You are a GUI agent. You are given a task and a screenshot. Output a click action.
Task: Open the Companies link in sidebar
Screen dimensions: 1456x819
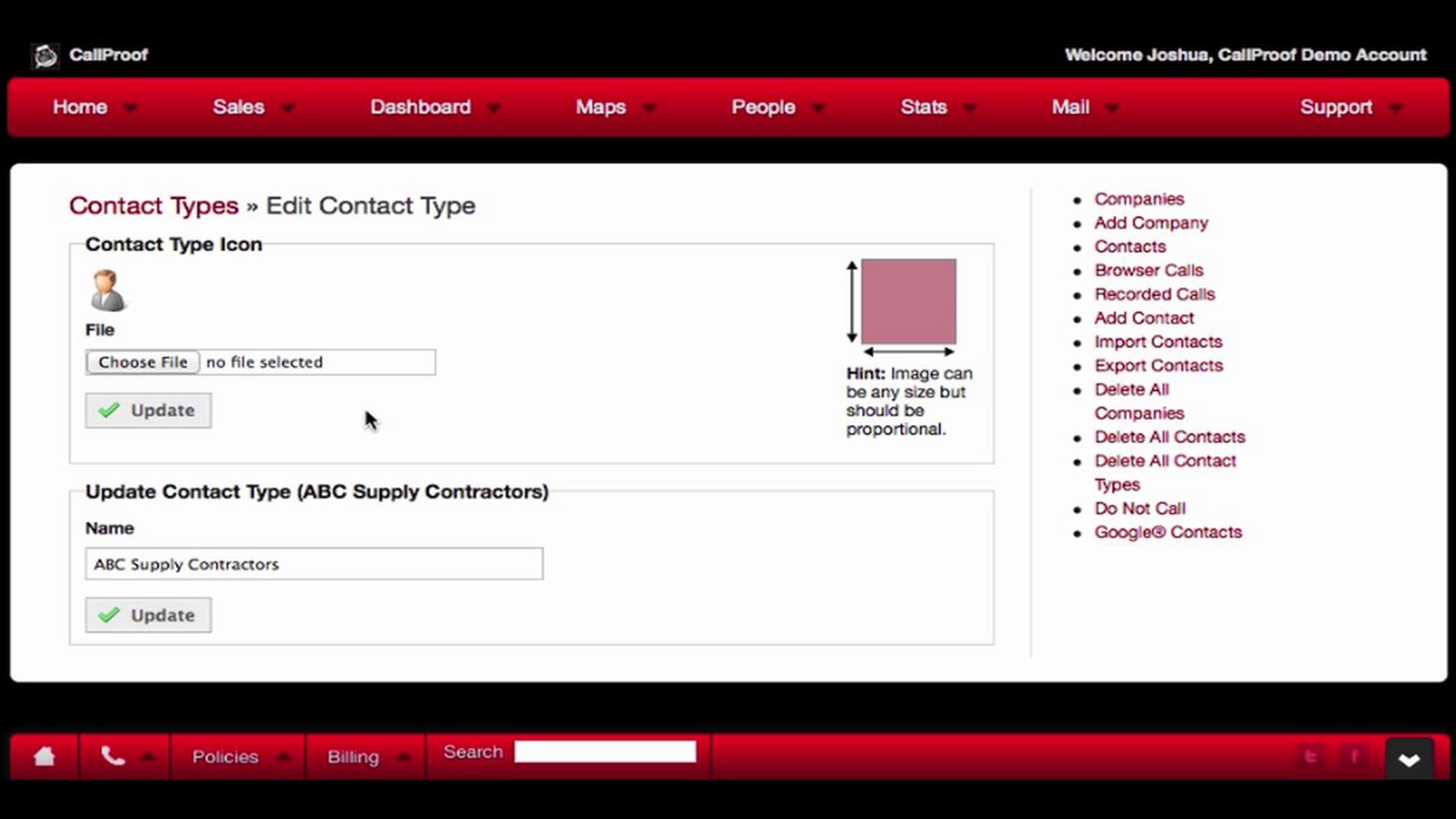(x=1139, y=199)
